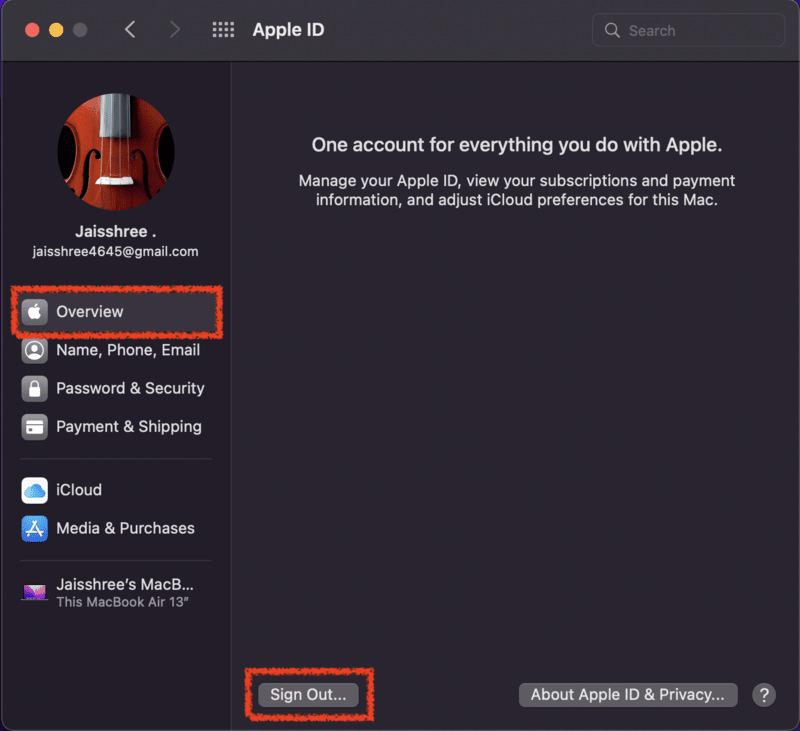The height and width of the screenshot is (731, 800).
Task: Select Jaisshree's MacBook device entry
Action: (117, 592)
